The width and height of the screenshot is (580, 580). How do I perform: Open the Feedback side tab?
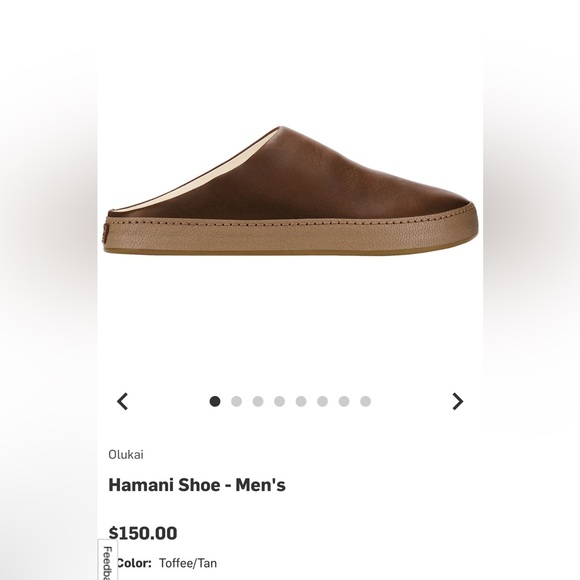click(108, 560)
